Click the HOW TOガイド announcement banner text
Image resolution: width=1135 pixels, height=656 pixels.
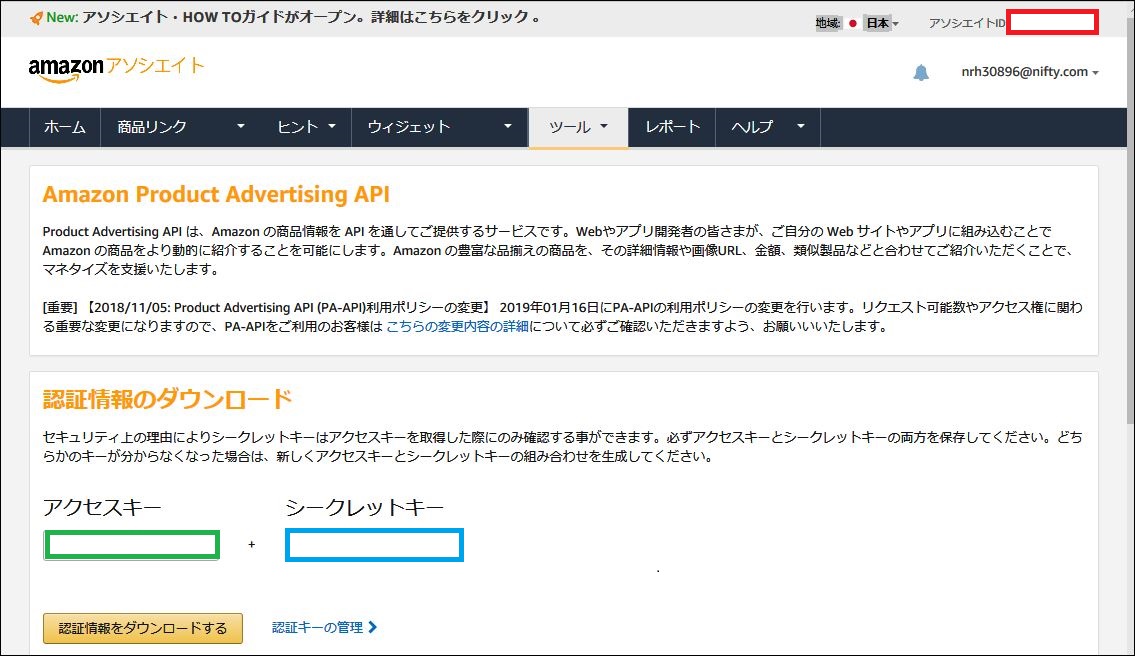point(311,17)
